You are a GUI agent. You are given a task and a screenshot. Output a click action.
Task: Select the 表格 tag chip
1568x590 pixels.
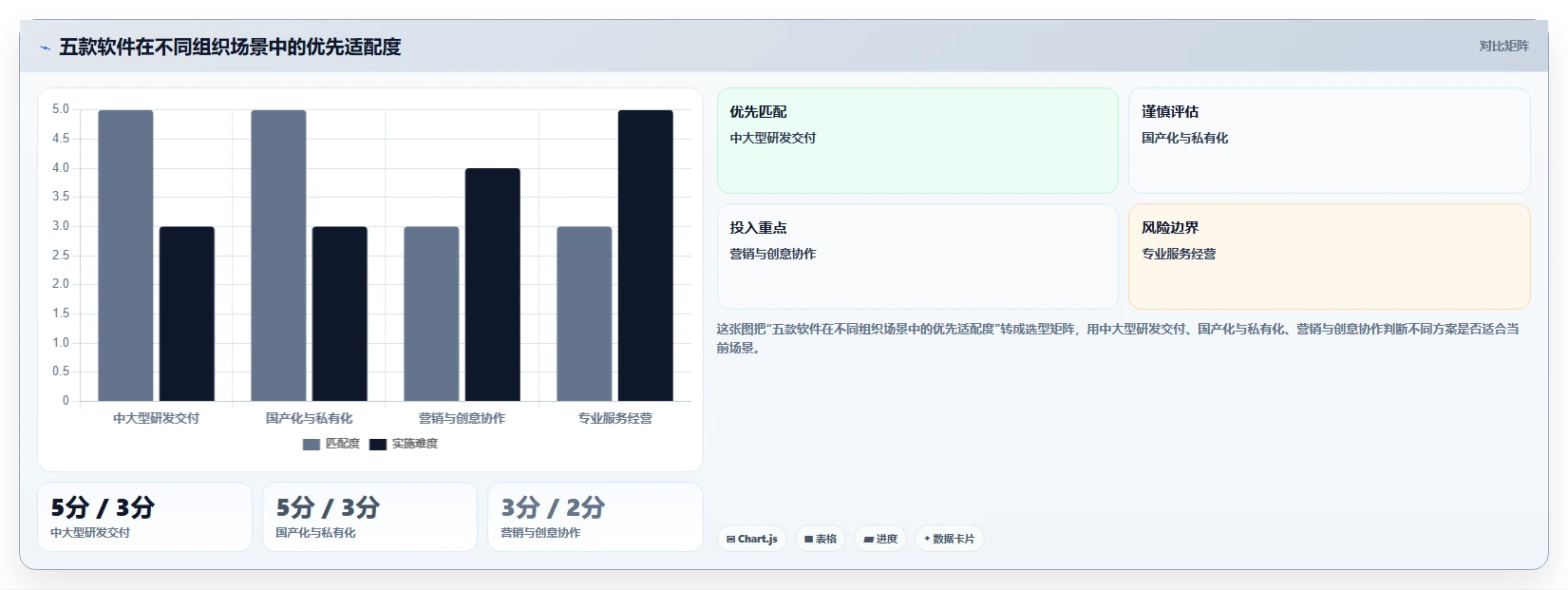(821, 539)
